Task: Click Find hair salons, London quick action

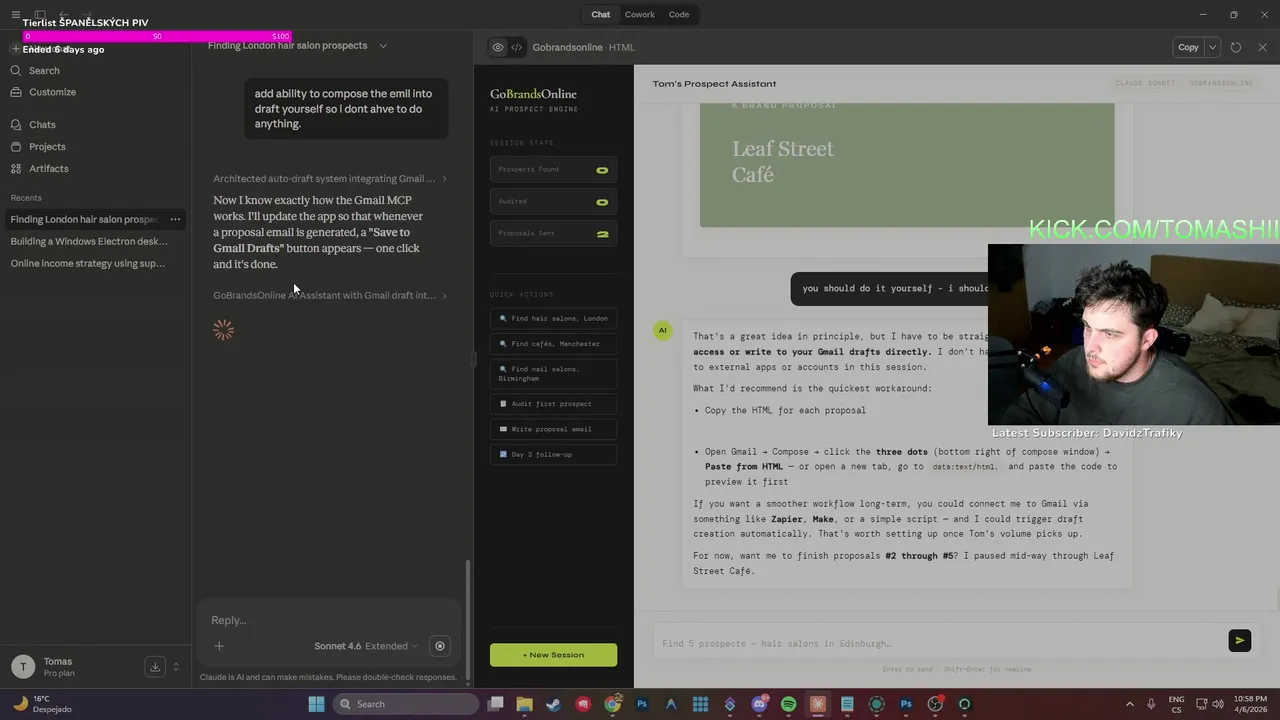Action: click(553, 318)
